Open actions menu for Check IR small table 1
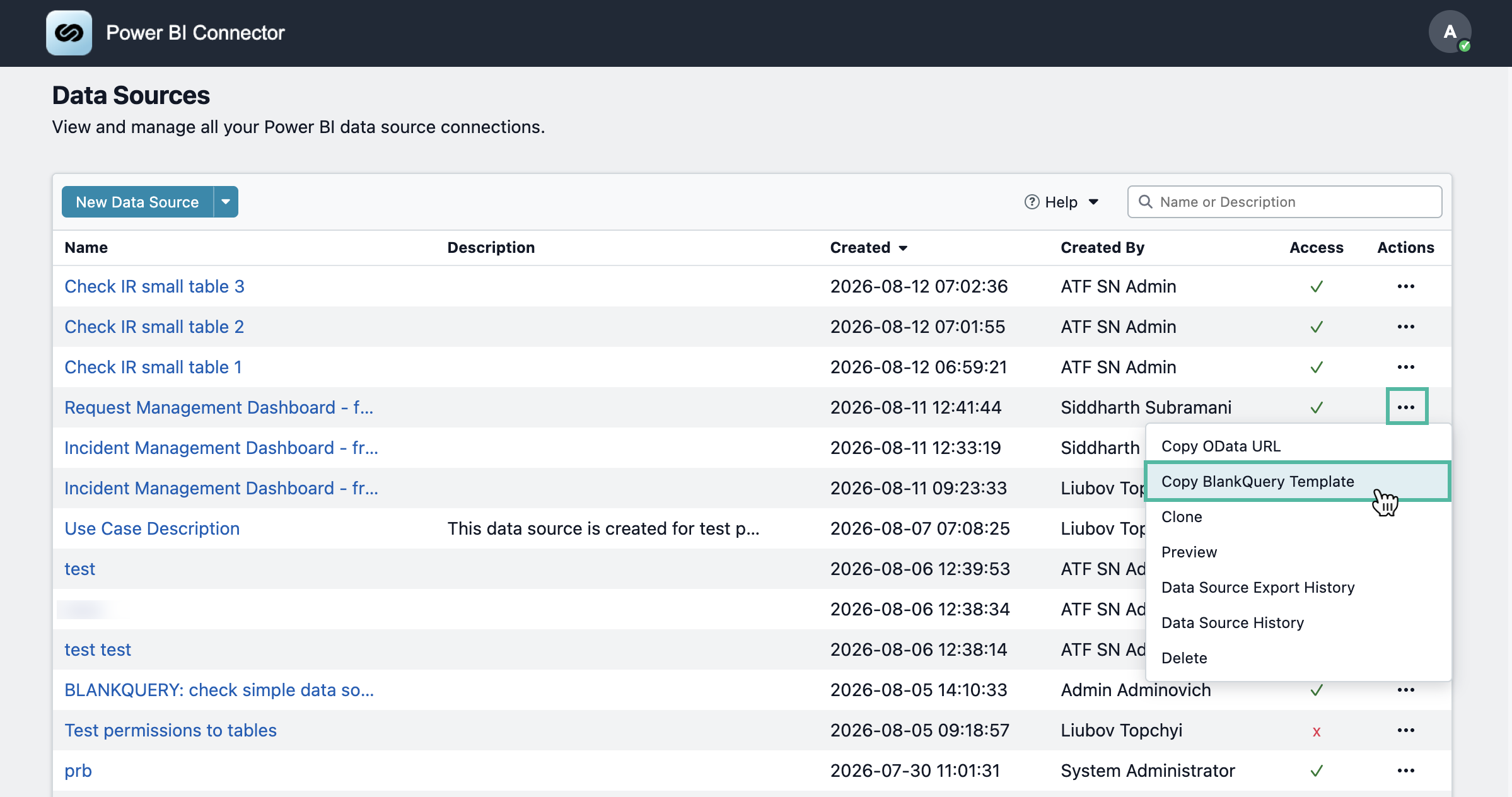 click(1405, 367)
